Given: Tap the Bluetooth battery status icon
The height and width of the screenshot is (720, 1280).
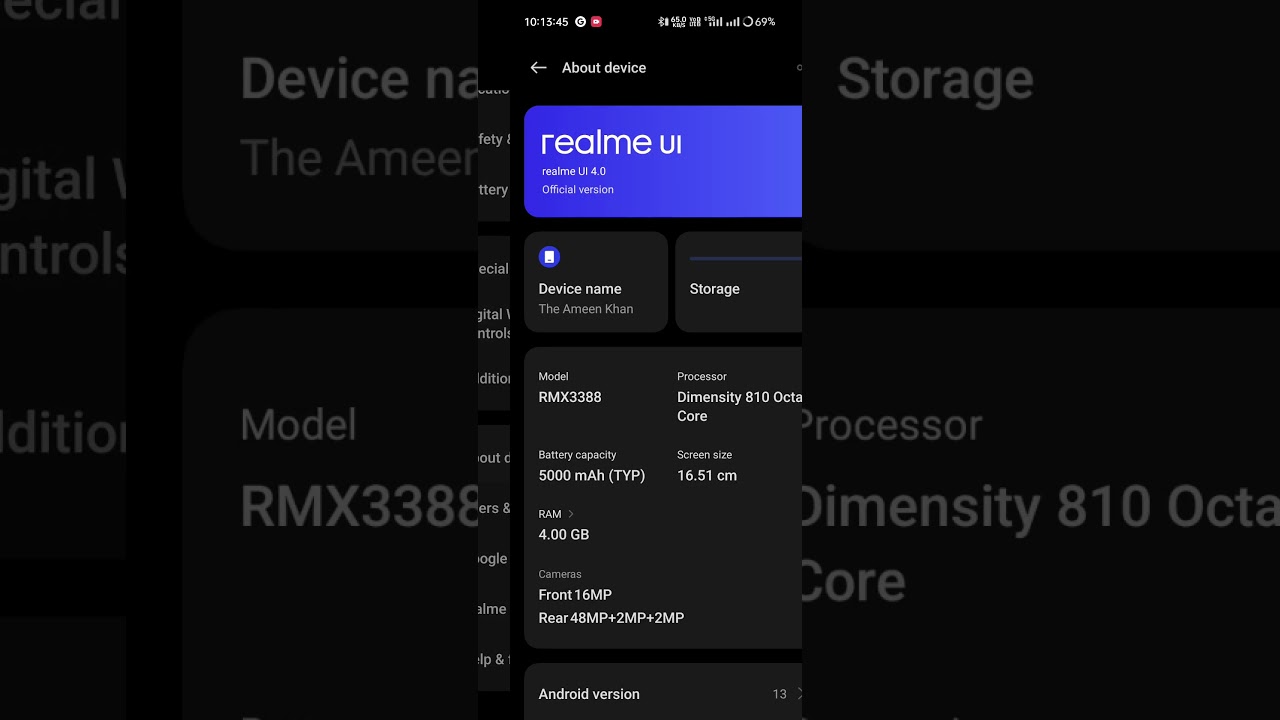Looking at the screenshot, I should point(663,22).
